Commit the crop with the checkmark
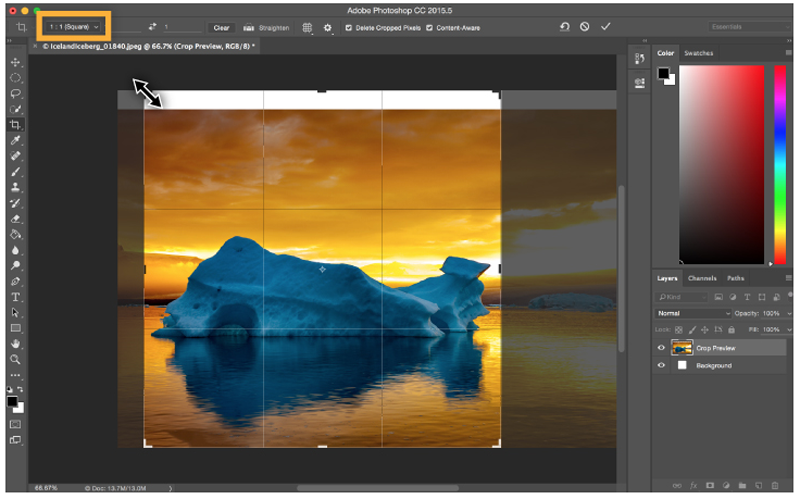Screen dimensions: 800x499 (x=605, y=27)
